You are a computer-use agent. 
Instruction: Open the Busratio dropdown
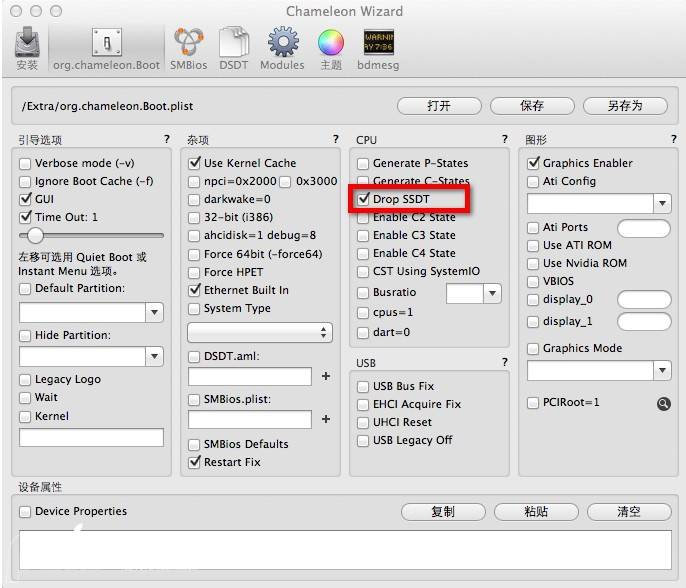491,293
